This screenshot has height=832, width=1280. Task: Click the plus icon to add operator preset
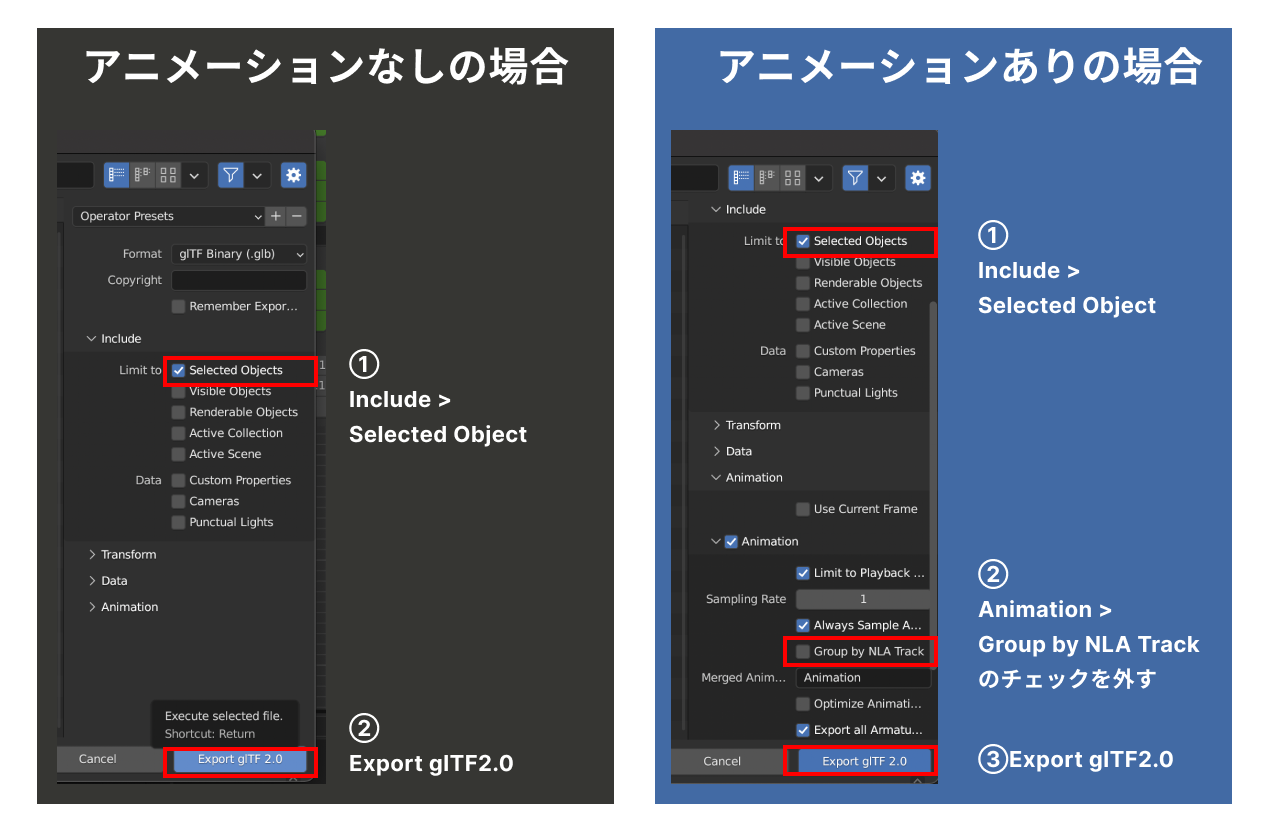(x=276, y=216)
